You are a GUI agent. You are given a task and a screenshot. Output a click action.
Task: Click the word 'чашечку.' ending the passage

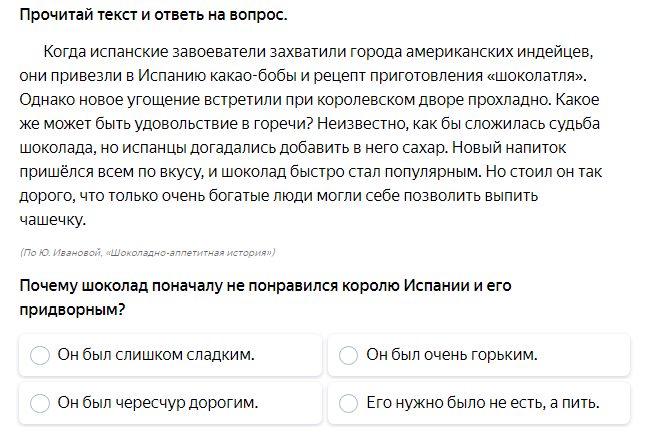53,220
